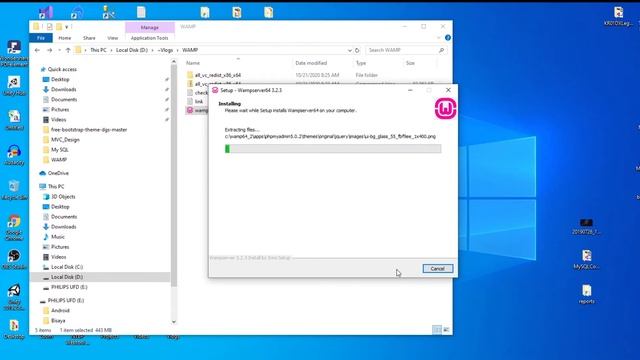Screen dimensions: 640x360
Task: Select the 'reports' desktop file
Action: coord(587,295)
